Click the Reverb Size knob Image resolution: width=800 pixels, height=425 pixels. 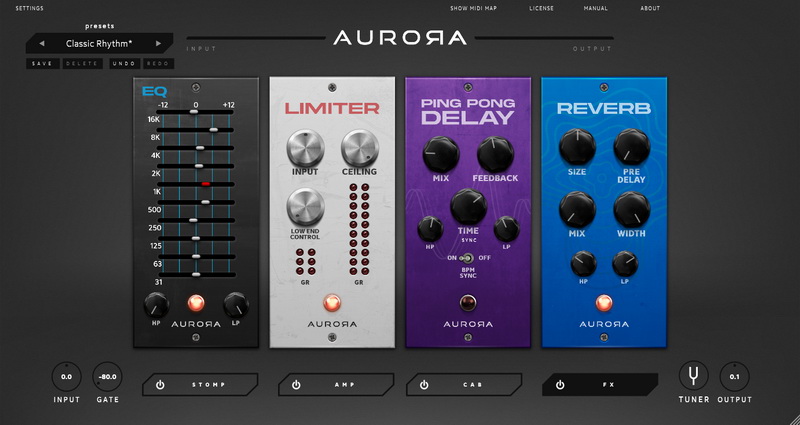577,147
